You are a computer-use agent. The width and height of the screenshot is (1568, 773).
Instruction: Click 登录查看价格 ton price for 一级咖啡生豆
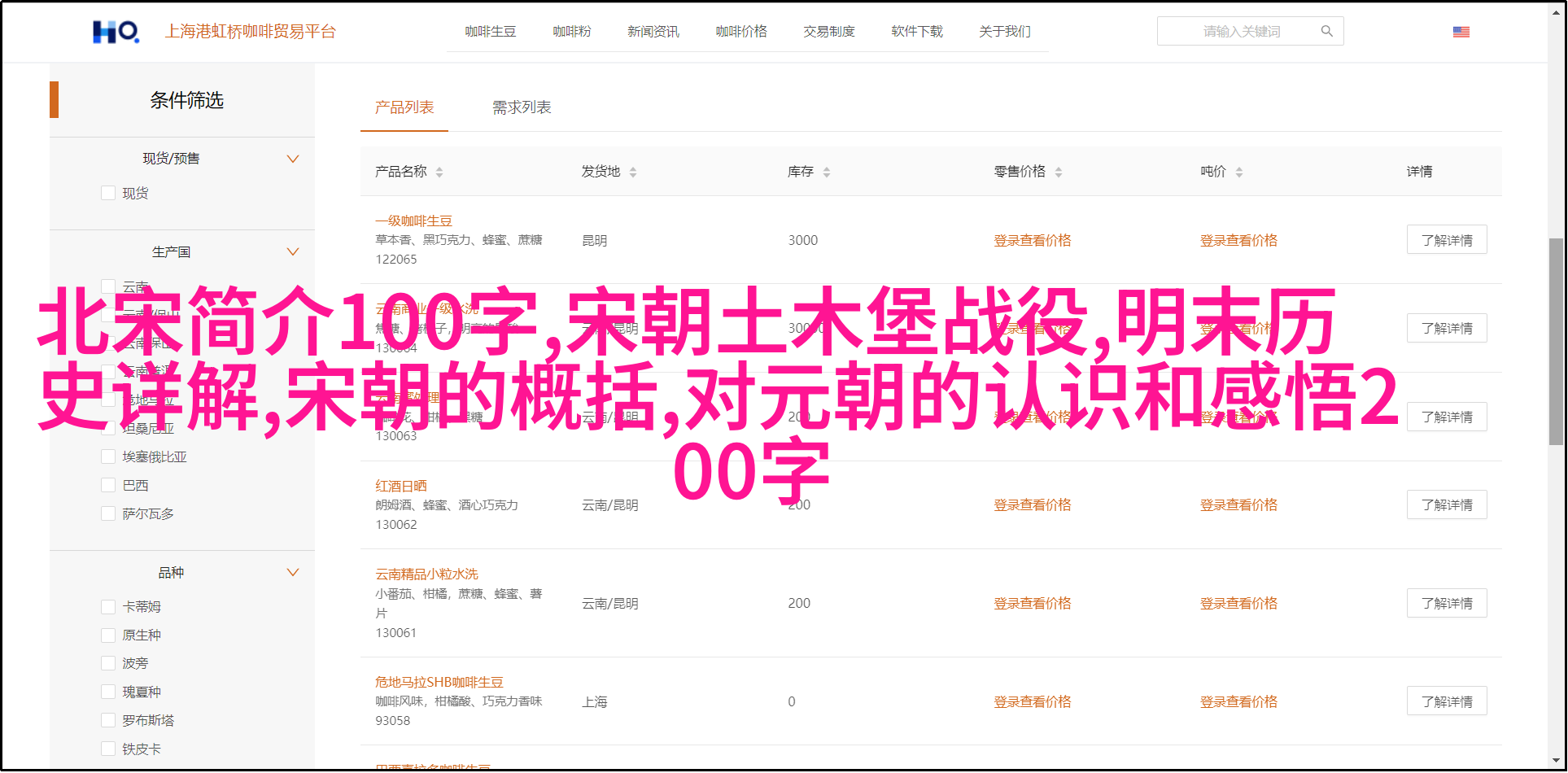(1238, 240)
